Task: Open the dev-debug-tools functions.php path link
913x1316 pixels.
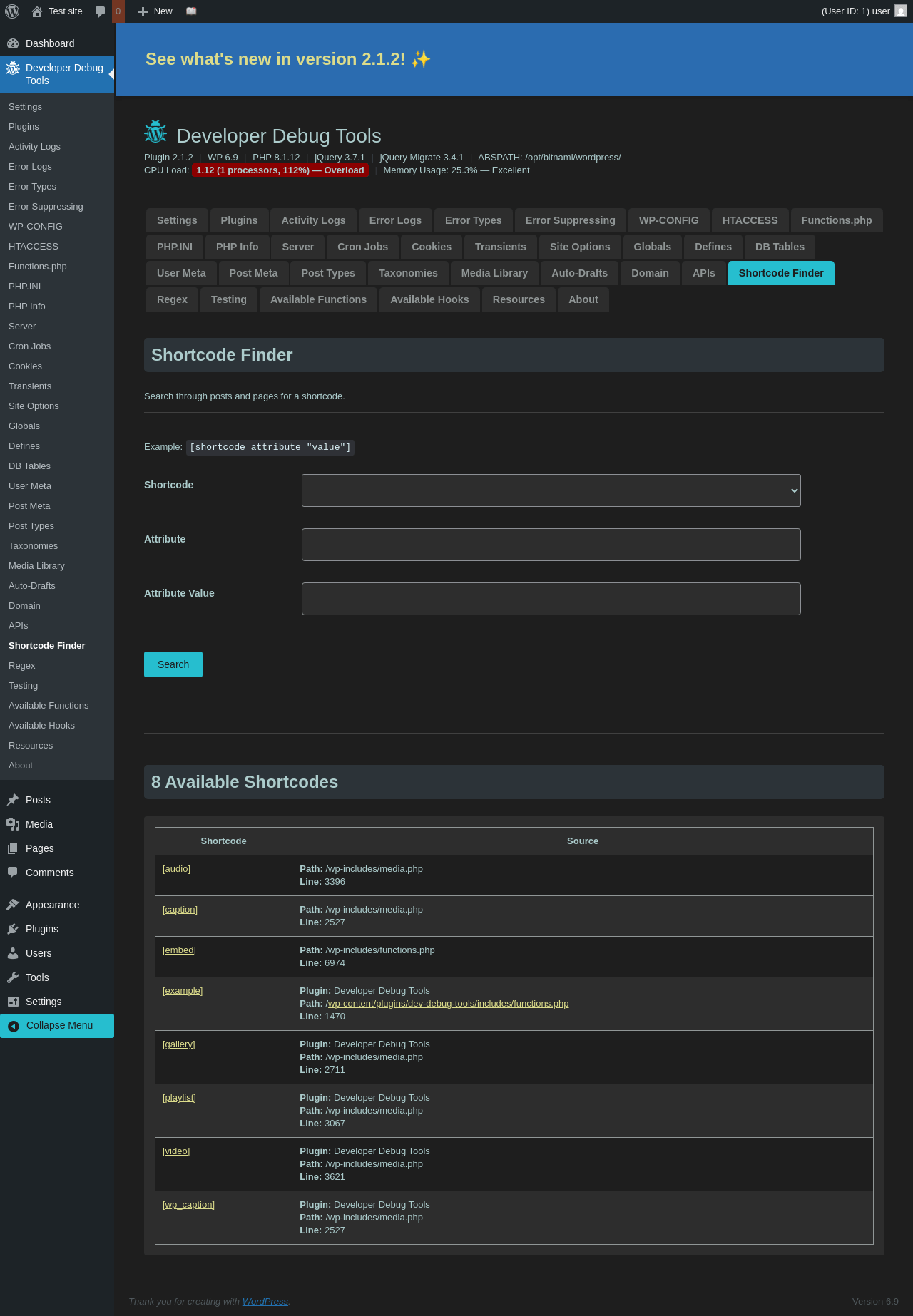Action: 447,1004
